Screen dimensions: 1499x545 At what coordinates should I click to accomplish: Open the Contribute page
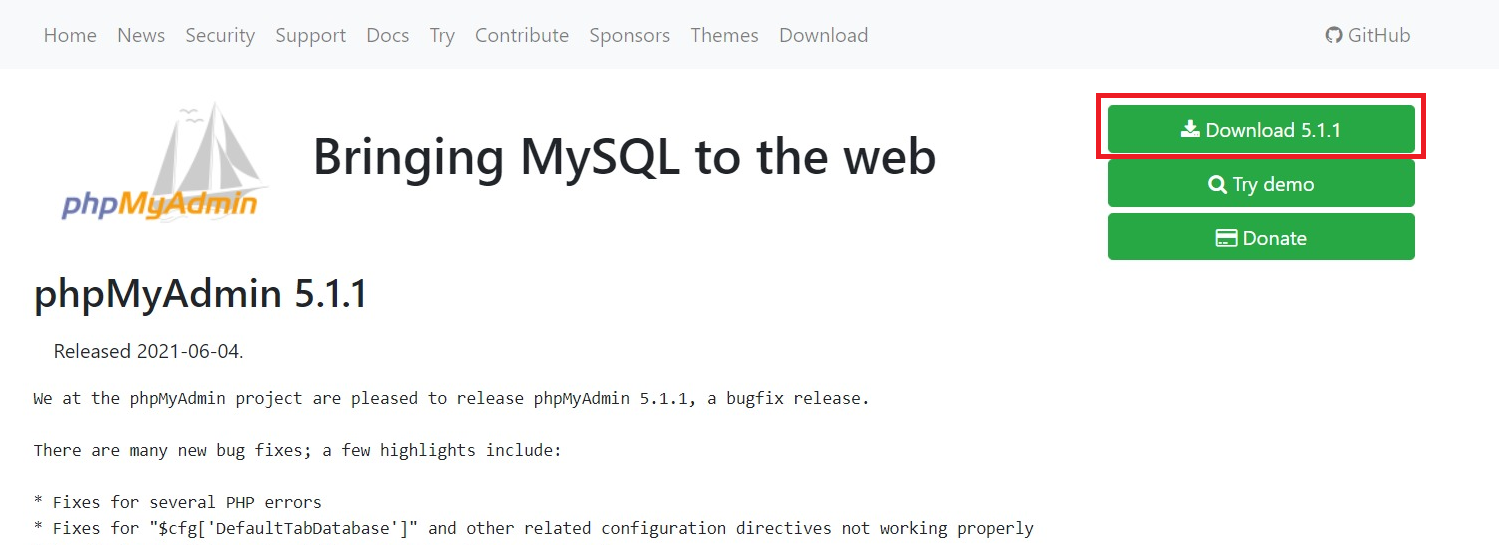pyautogui.click(x=522, y=35)
